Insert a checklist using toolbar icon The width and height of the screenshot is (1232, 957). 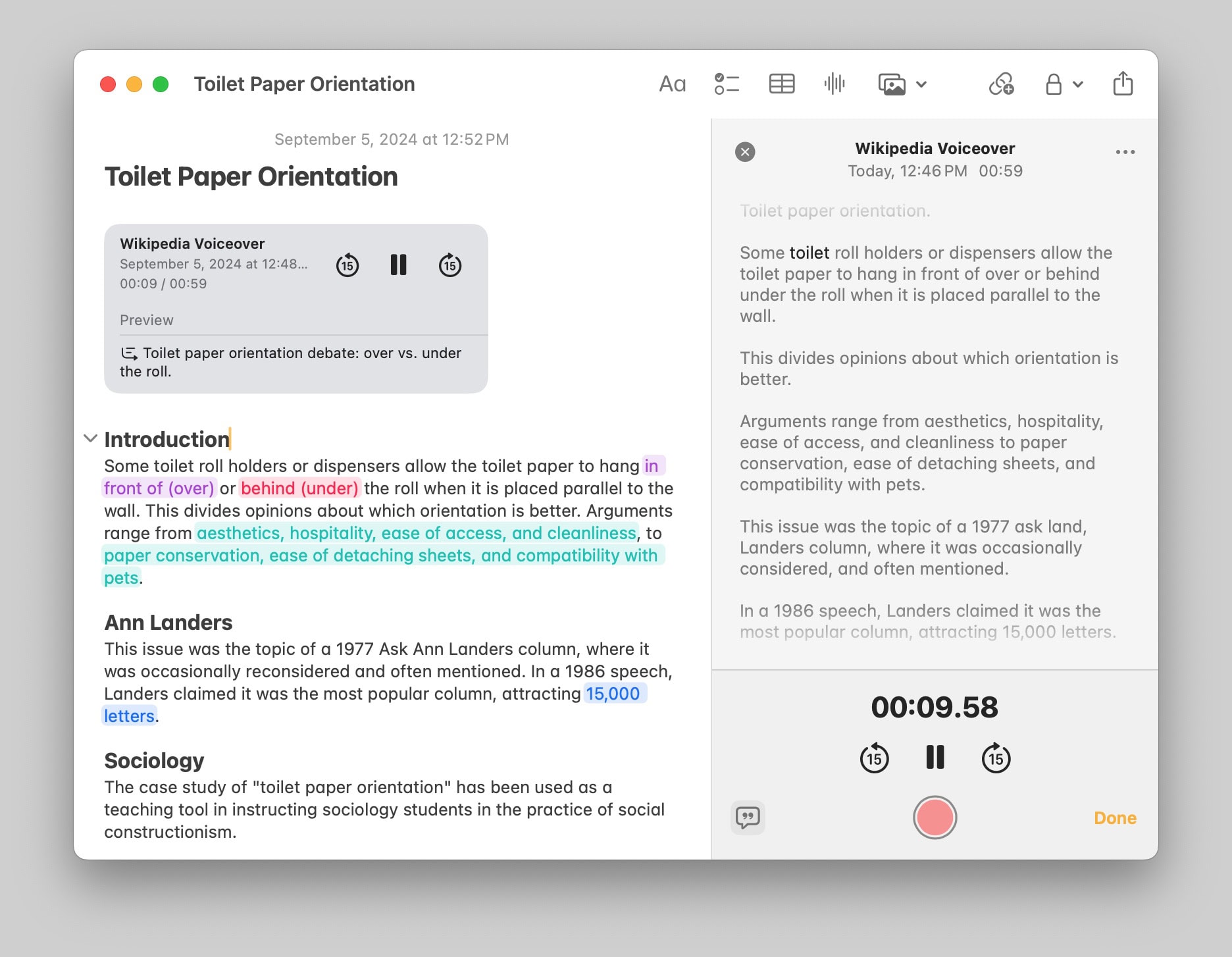[x=727, y=84]
